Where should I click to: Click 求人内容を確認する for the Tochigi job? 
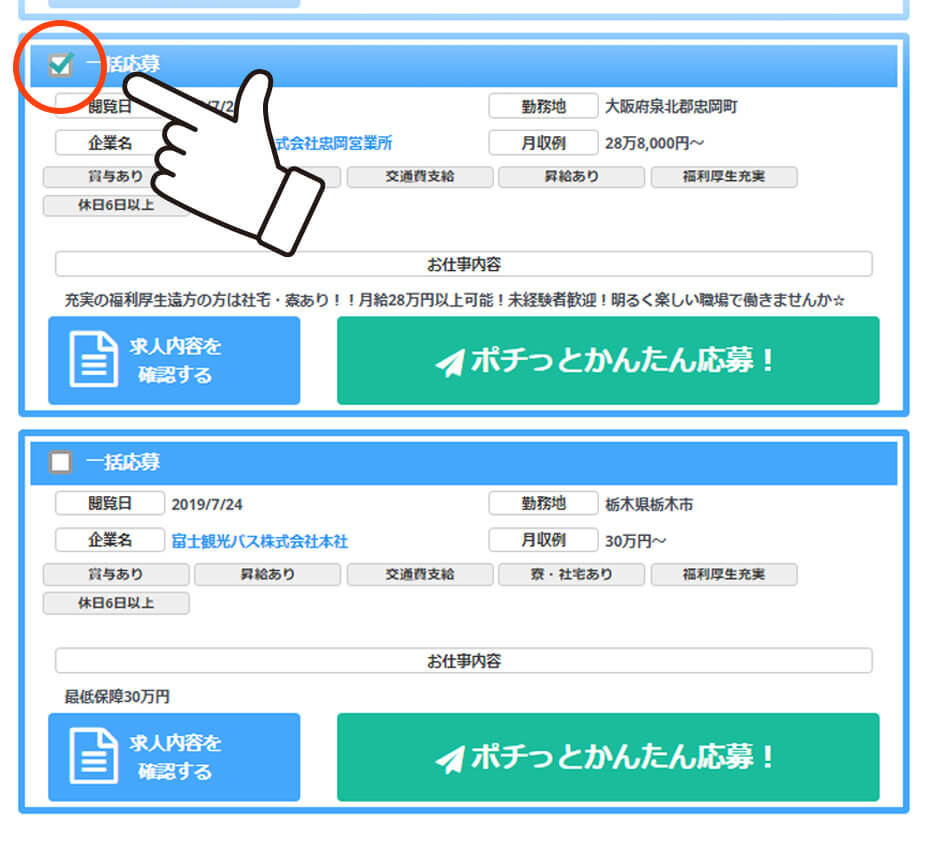(x=174, y=757)
